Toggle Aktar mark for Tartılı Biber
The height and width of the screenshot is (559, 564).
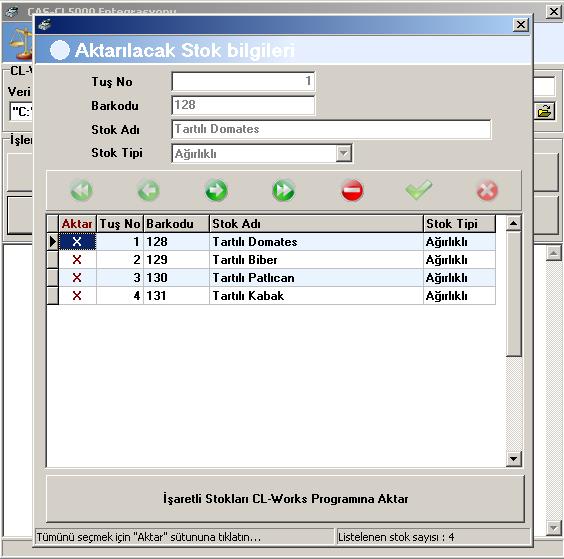[x=77, y=260]
